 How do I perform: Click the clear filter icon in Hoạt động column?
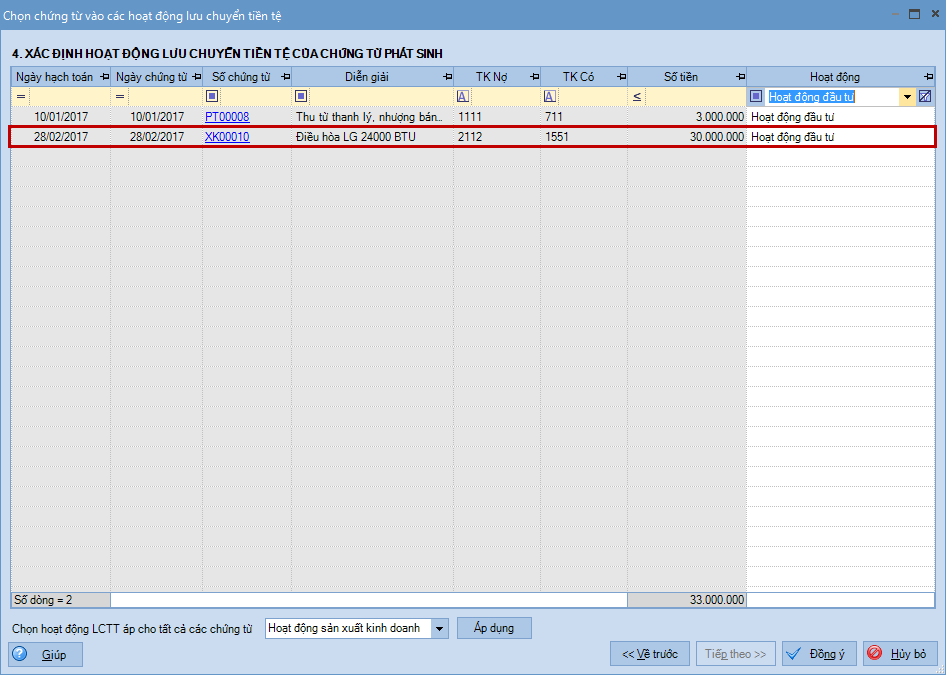[x=925, y=97]
